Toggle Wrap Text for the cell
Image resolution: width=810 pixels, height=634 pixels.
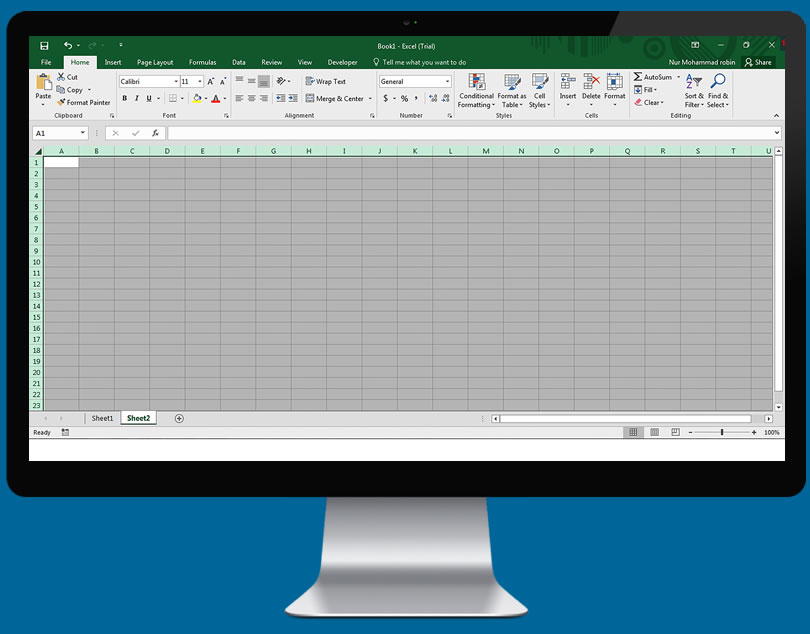click(x=326, y=82)
